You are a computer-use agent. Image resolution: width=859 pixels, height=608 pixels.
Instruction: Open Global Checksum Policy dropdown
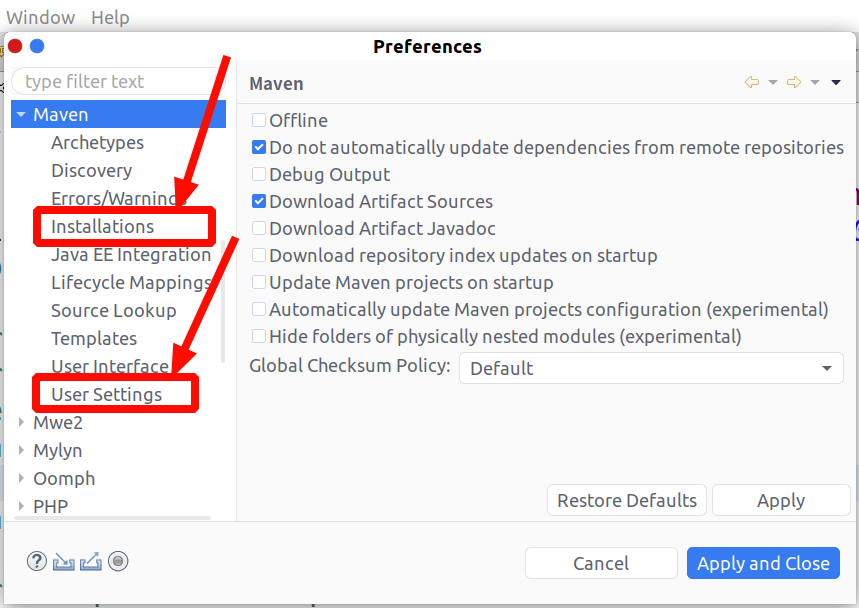pyautogui.click(x=651, y=368)
